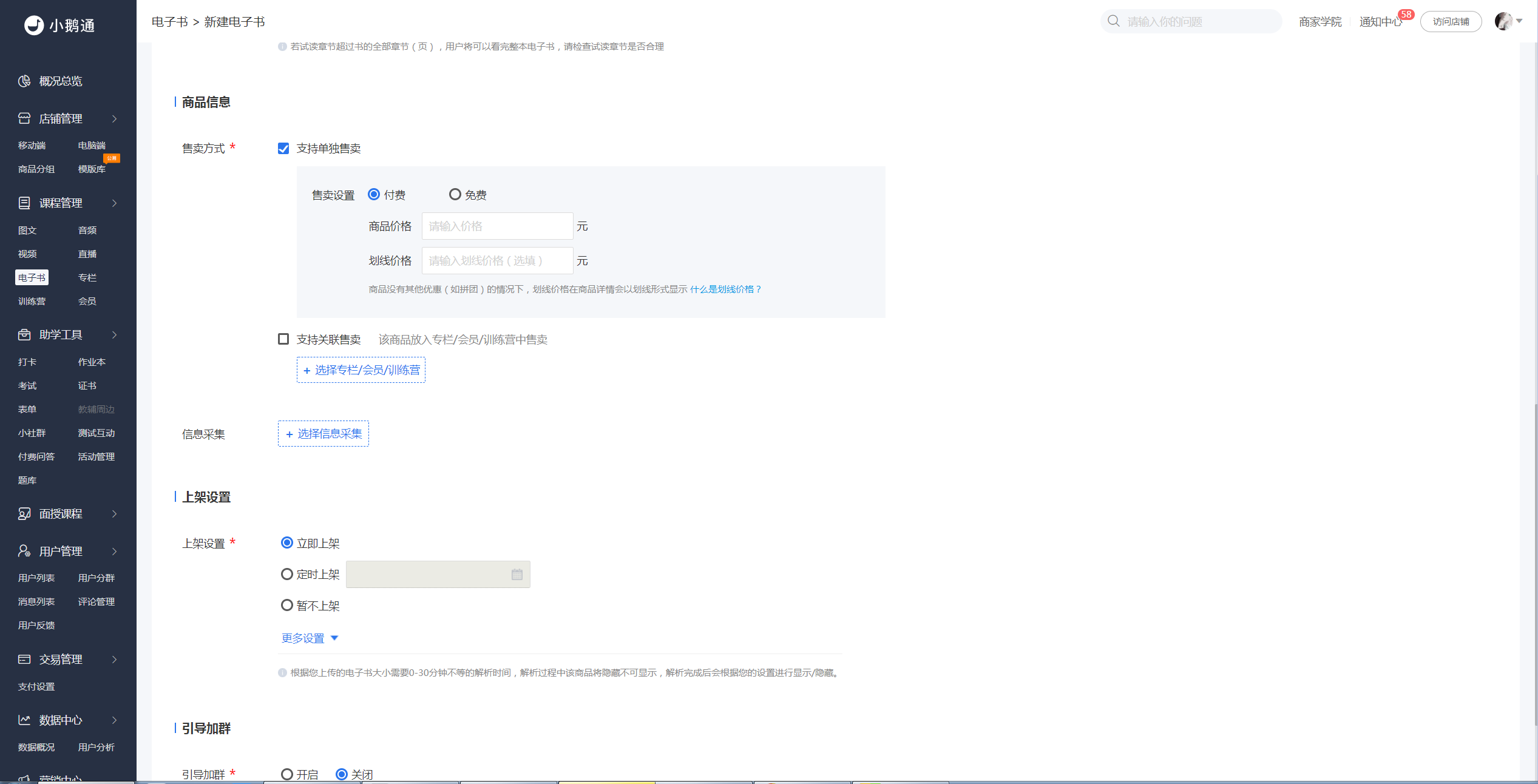Choose 暂不上架 radio option
This screenshot has height=784, width=1538.
click(287, 606)
